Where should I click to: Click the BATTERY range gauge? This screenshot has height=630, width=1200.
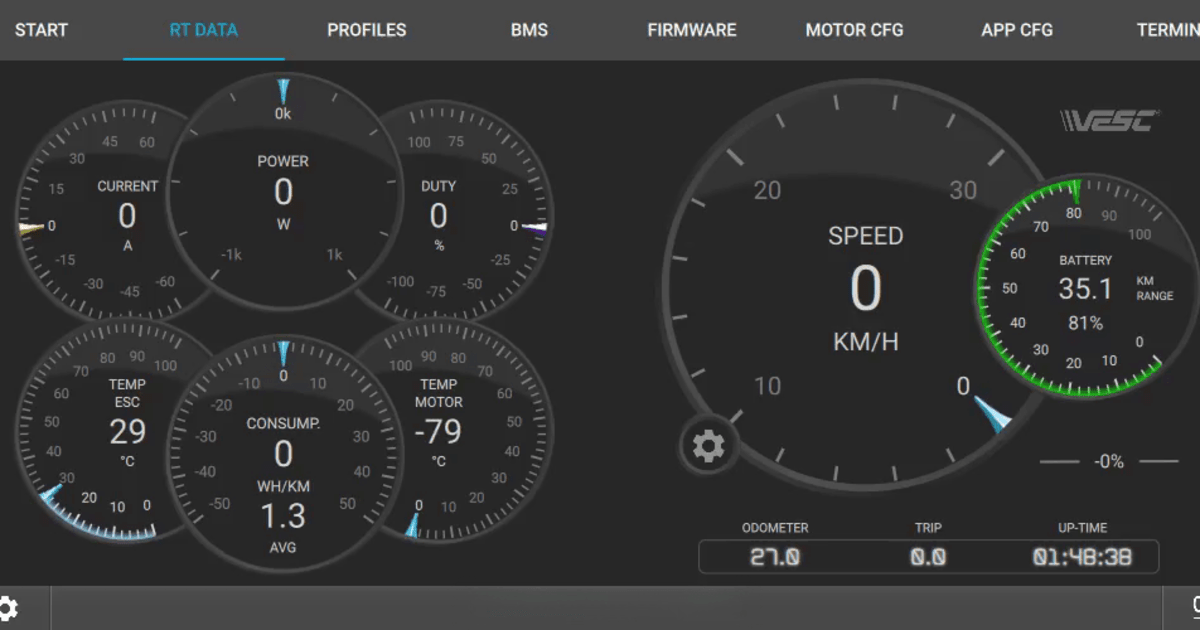pos(1085,290)
